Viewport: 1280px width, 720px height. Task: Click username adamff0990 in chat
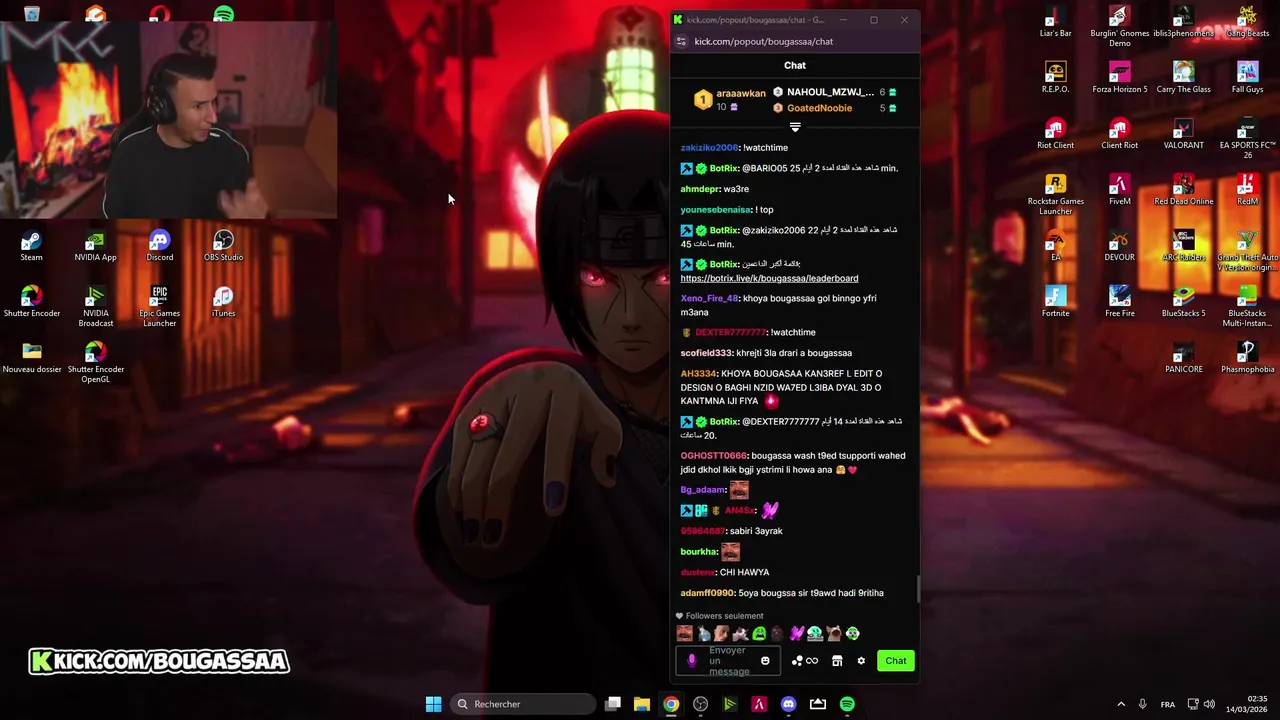(x=707, y=593)
